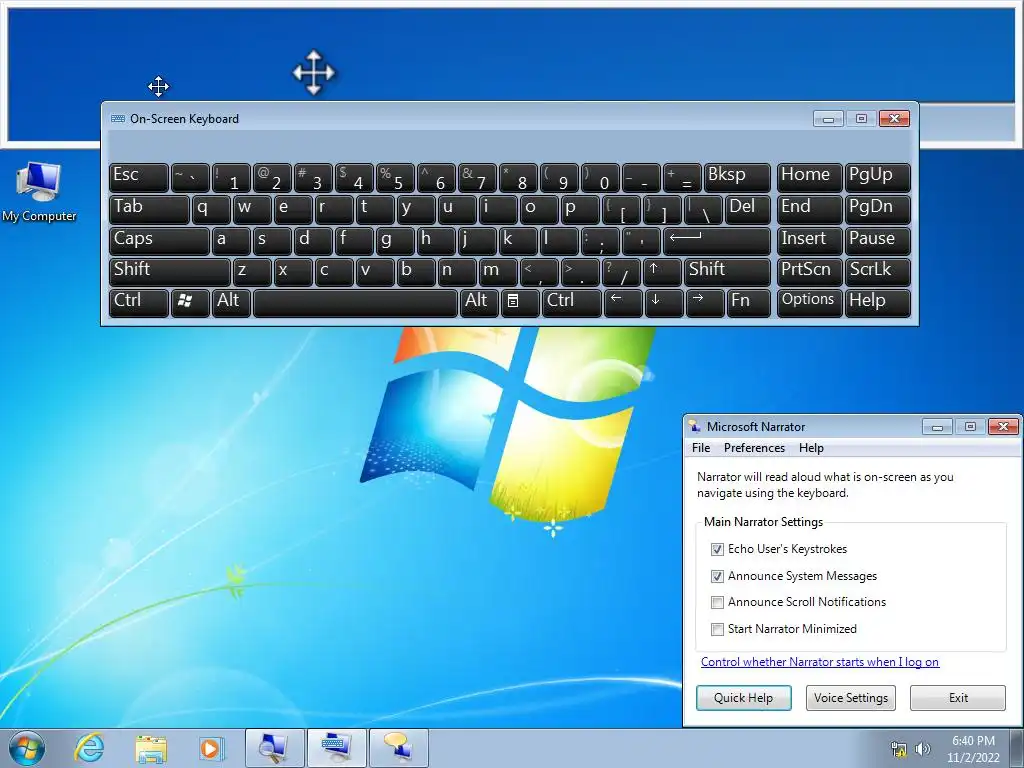Click the PgUp key
Viewport: 1024px width, 768px height.
click(x=878, y=177)
